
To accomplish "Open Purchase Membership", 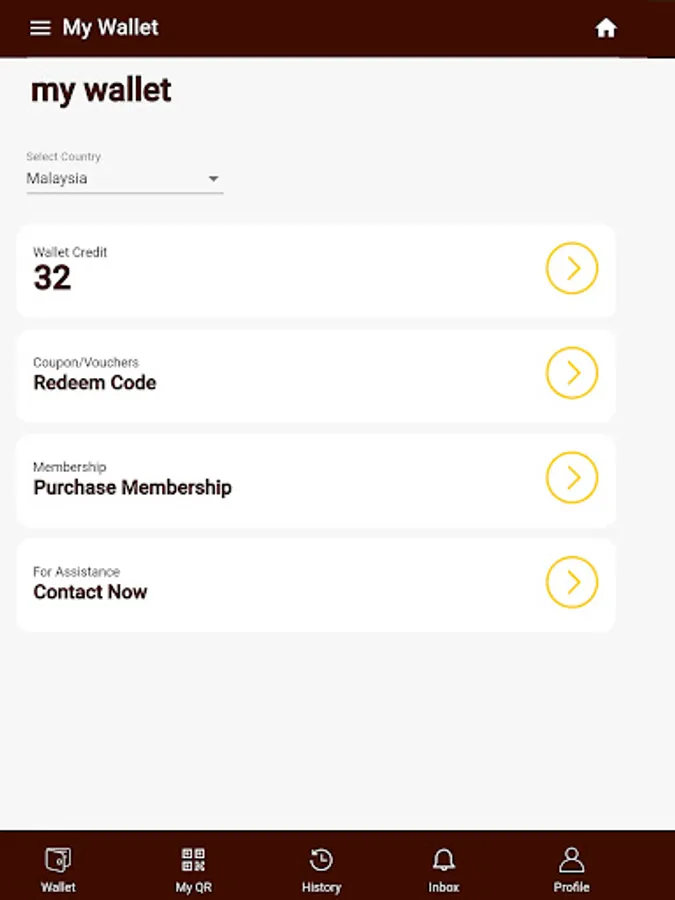I will pos(131,487).
